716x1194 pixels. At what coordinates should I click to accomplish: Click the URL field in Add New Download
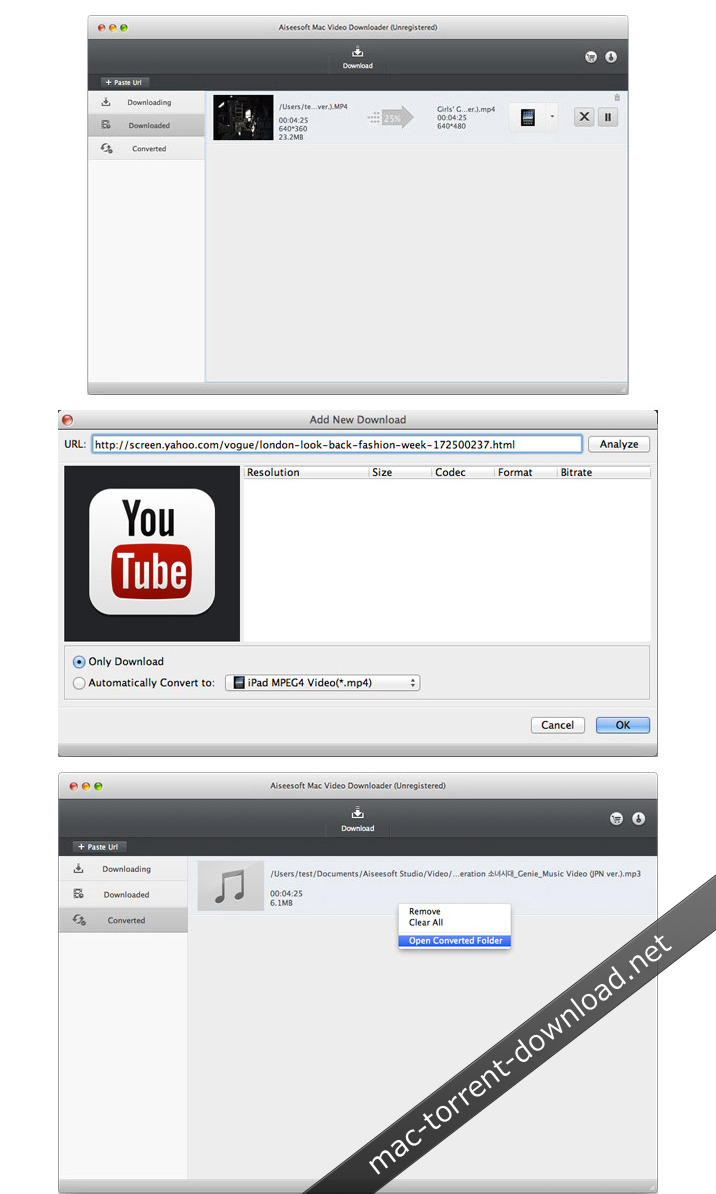(337, 444)
